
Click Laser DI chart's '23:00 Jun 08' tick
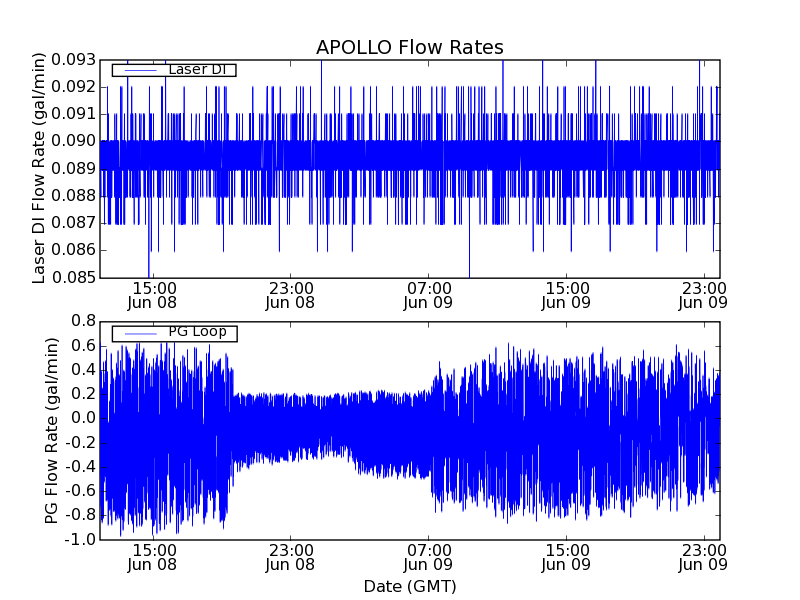(x=290, y=296)
